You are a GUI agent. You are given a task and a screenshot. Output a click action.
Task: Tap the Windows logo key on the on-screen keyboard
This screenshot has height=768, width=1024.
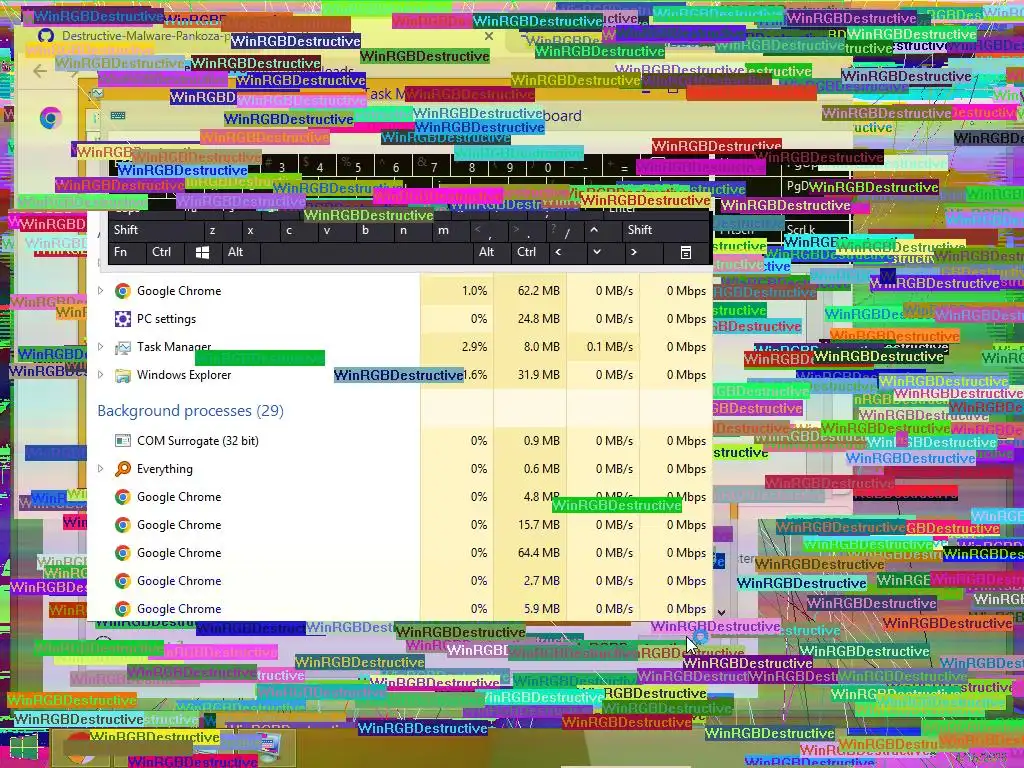coord(202,253)
